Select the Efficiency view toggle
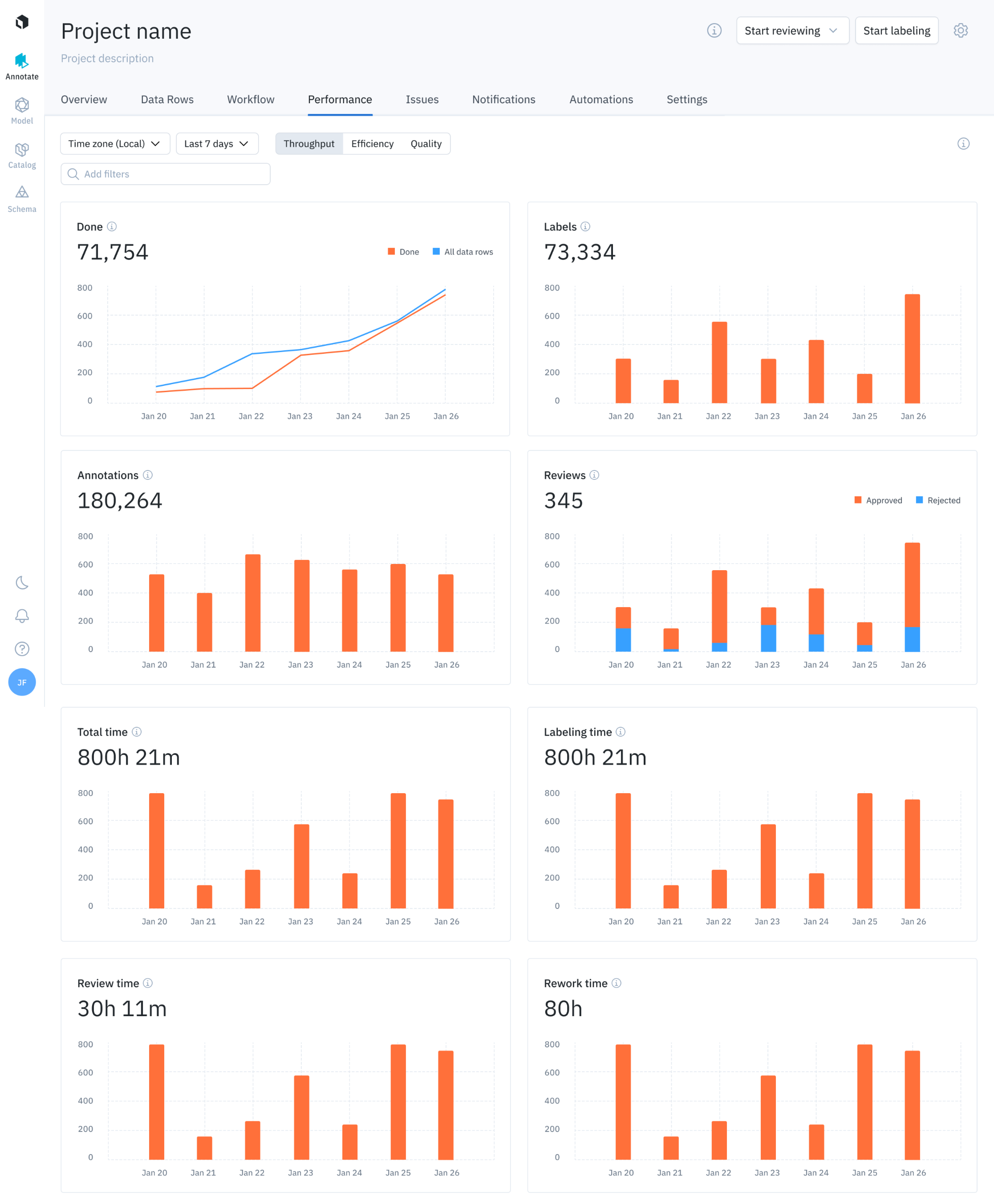 [x=372, y=144]
